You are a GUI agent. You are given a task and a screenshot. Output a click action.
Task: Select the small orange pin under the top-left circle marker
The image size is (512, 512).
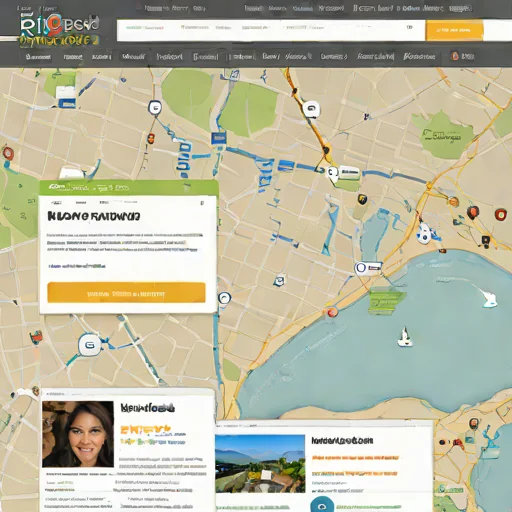click(x=151, y=138)
